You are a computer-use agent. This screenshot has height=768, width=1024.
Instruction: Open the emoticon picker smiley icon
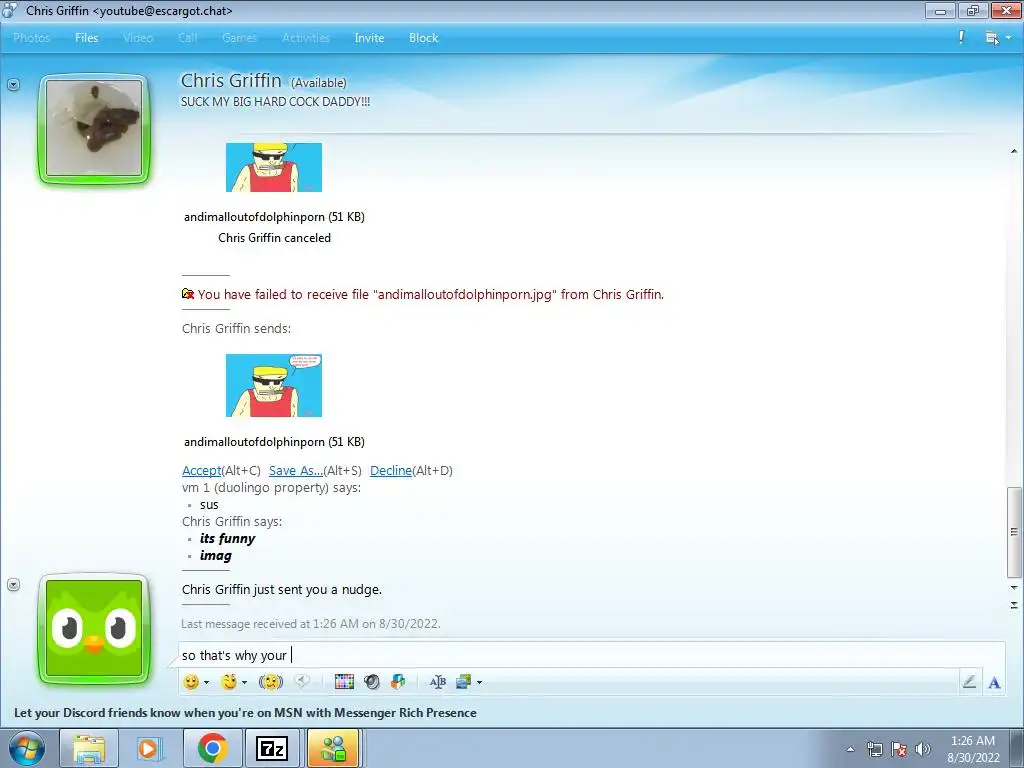[191, 682]
